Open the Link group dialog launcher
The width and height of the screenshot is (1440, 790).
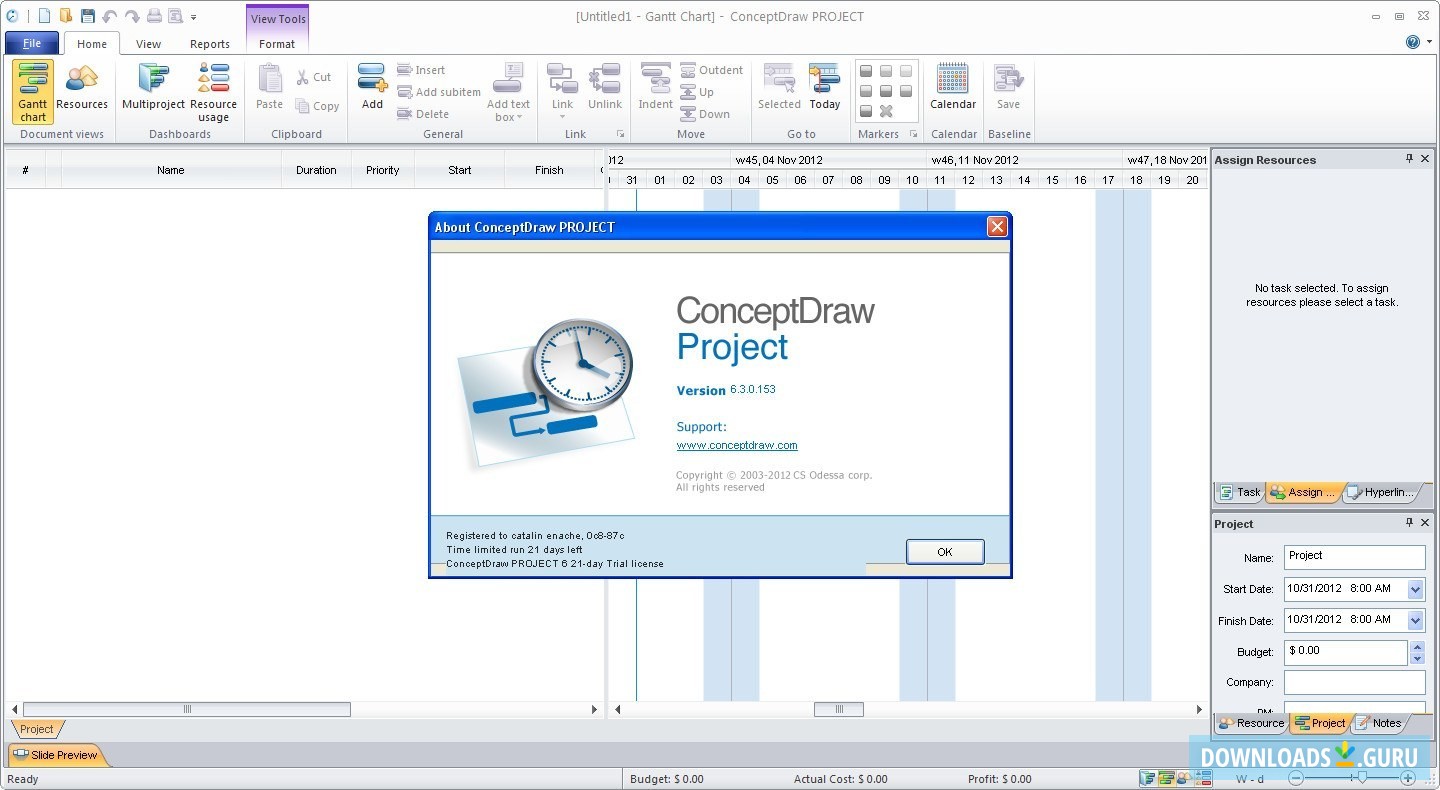620,134
